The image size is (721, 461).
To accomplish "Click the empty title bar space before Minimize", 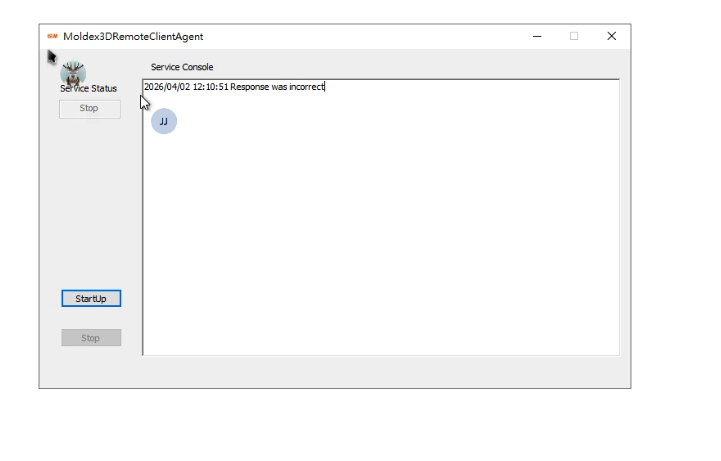I will (400, 36).
